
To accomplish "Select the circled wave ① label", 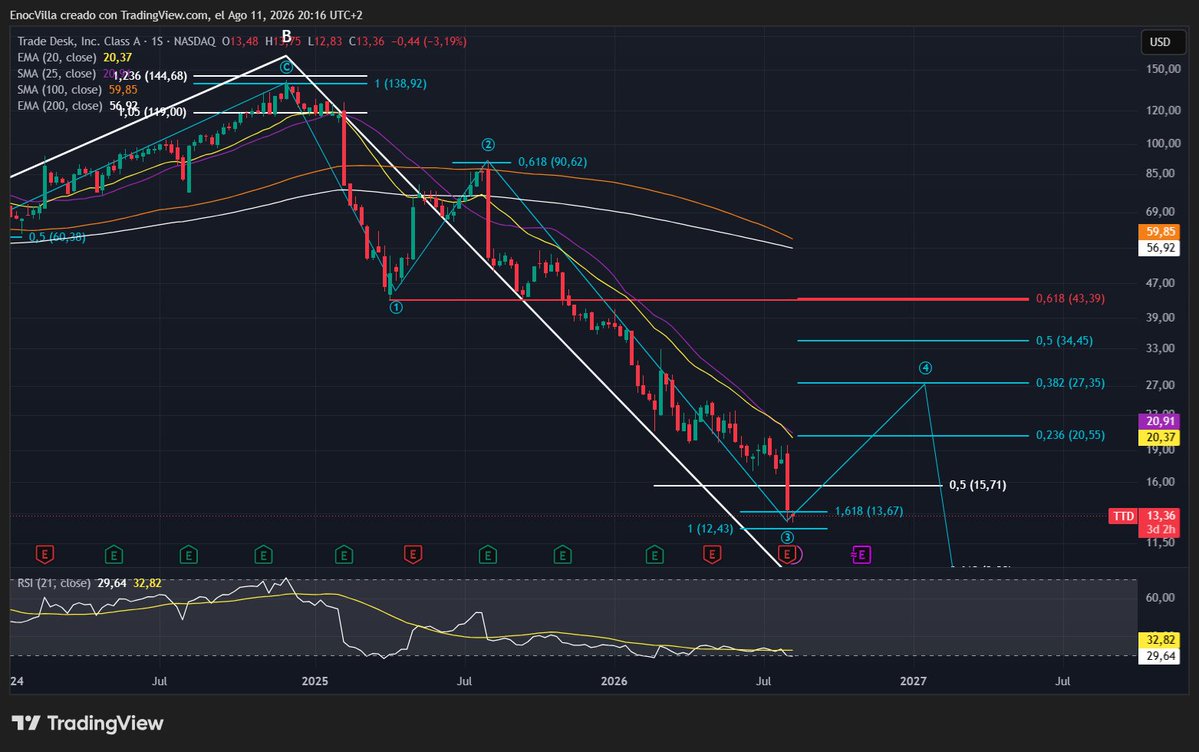I will 395,308.
